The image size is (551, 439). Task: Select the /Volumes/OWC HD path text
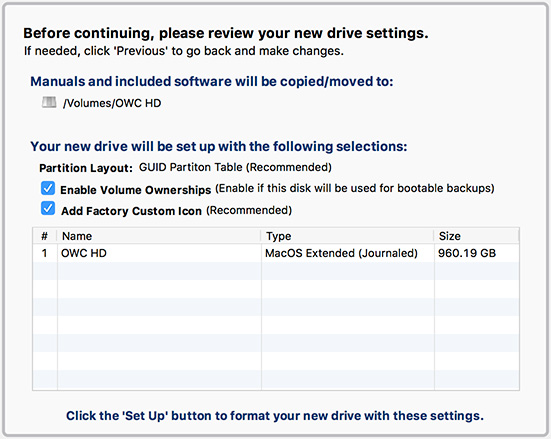112,103
